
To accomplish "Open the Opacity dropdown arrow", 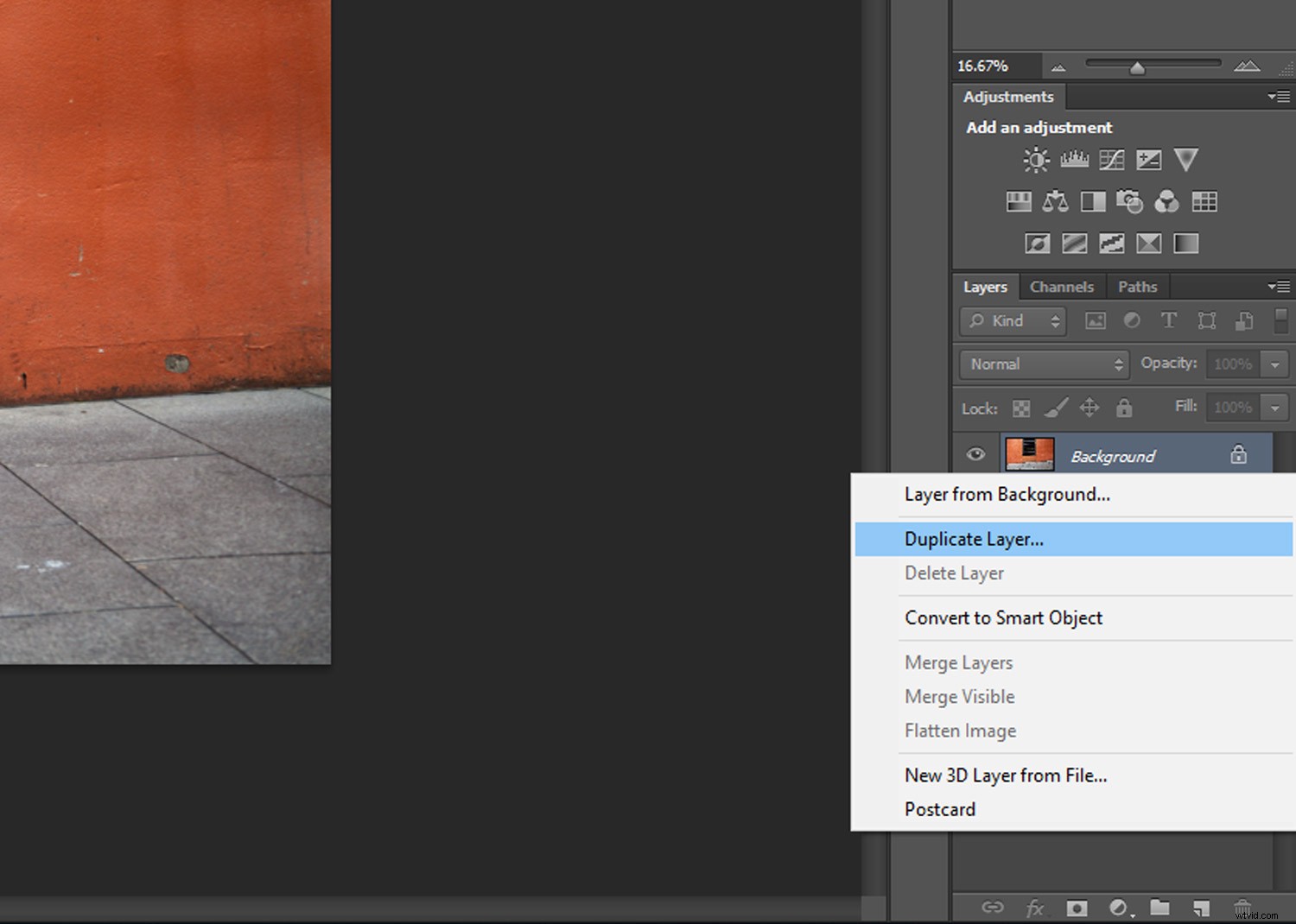I will 1276,364.
